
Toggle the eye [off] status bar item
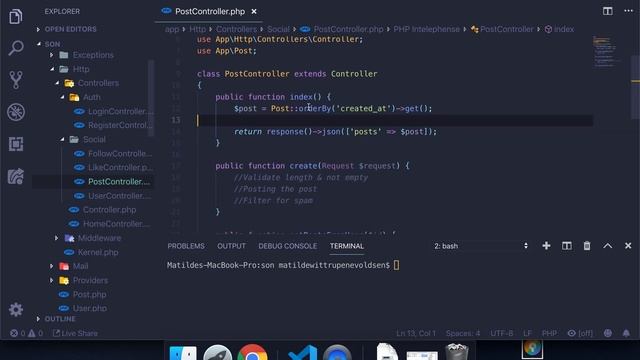pos(580,333)
